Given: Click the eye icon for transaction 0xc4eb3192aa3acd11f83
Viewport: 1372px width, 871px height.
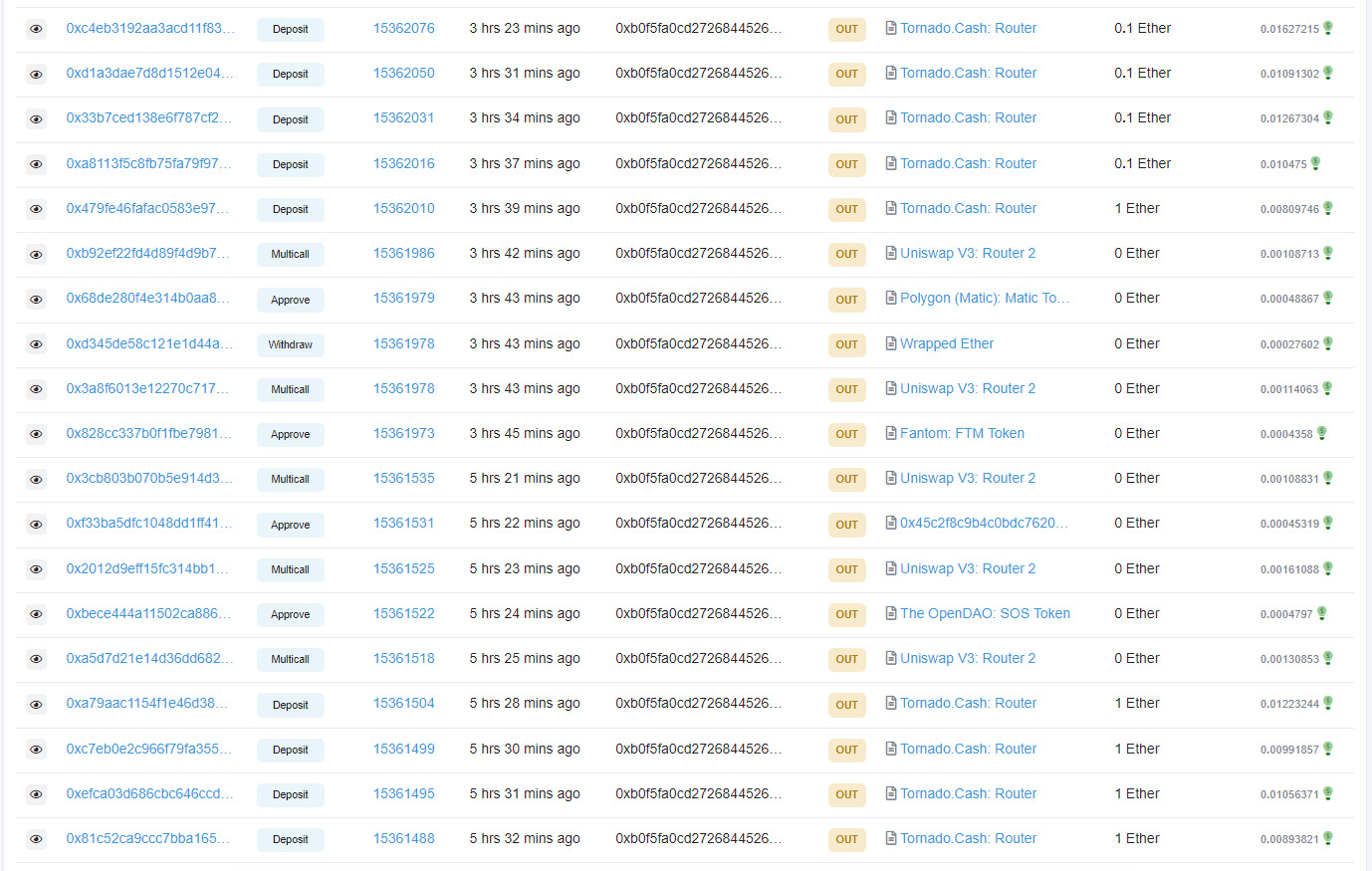Looking at the screenshot, I should pos(36,29).
